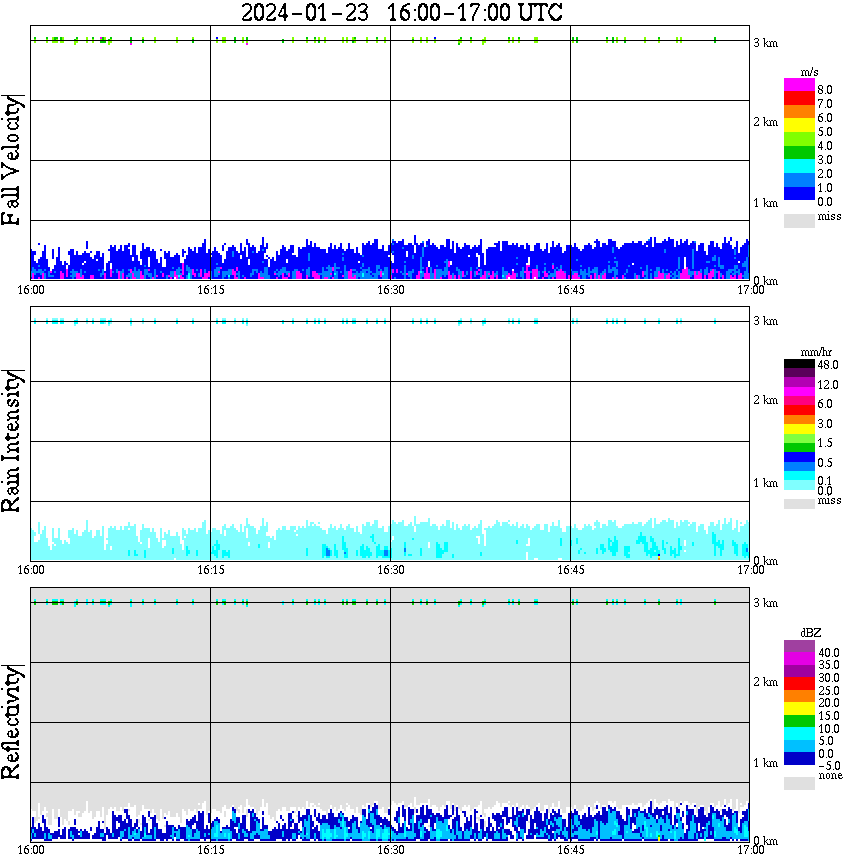Click the title '2024-01-23 16:00-17:00 UTC'

[x=401, y=13]
